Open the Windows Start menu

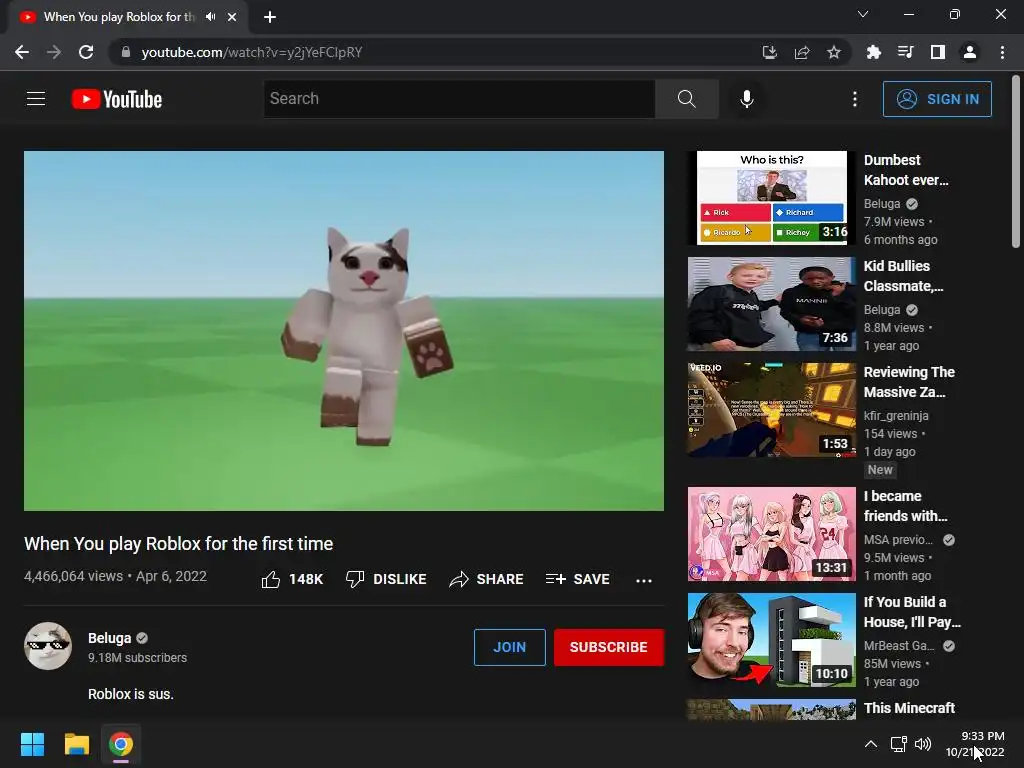pos(32,744)
